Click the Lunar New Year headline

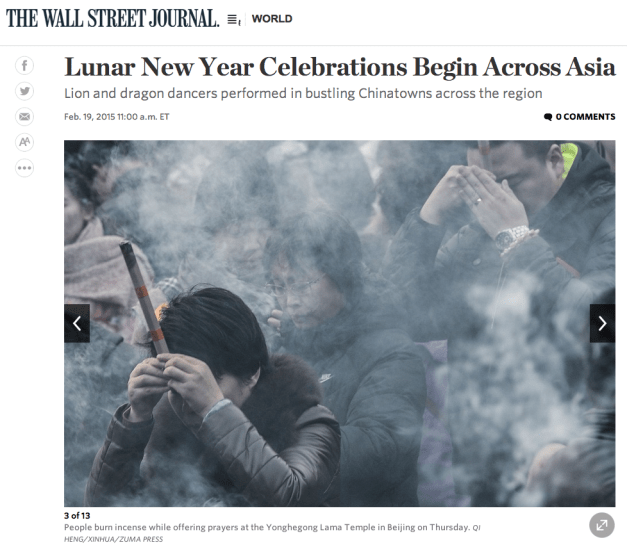coord(340,67)
